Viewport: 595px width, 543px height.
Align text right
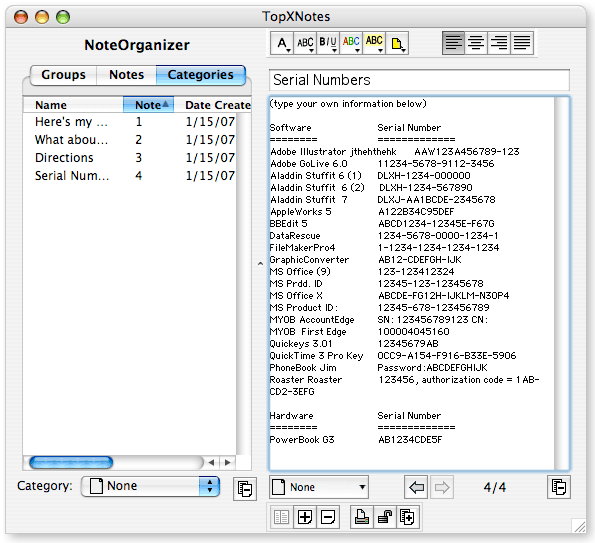point(499,43)
